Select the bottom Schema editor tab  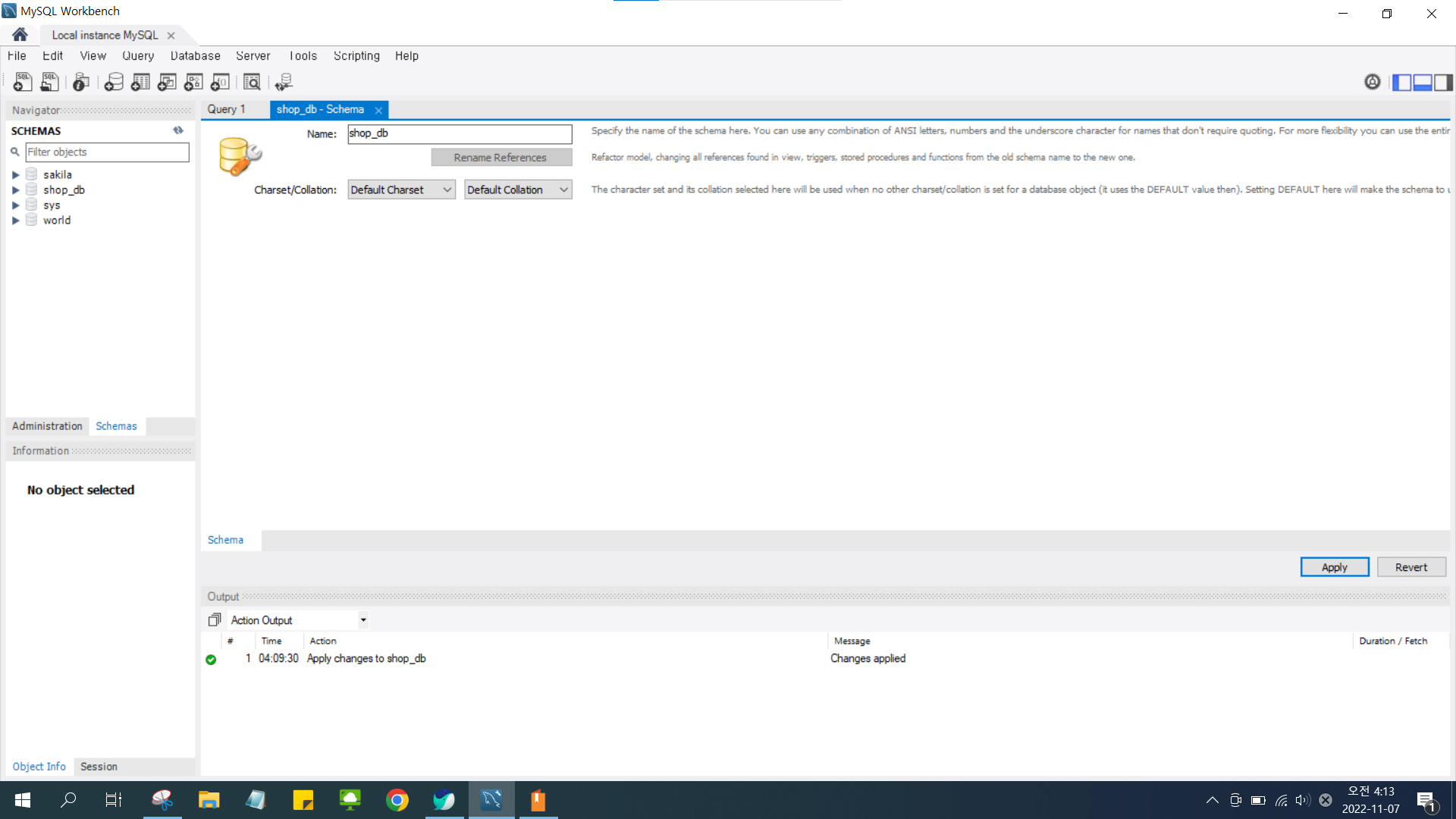pos(225,540)
